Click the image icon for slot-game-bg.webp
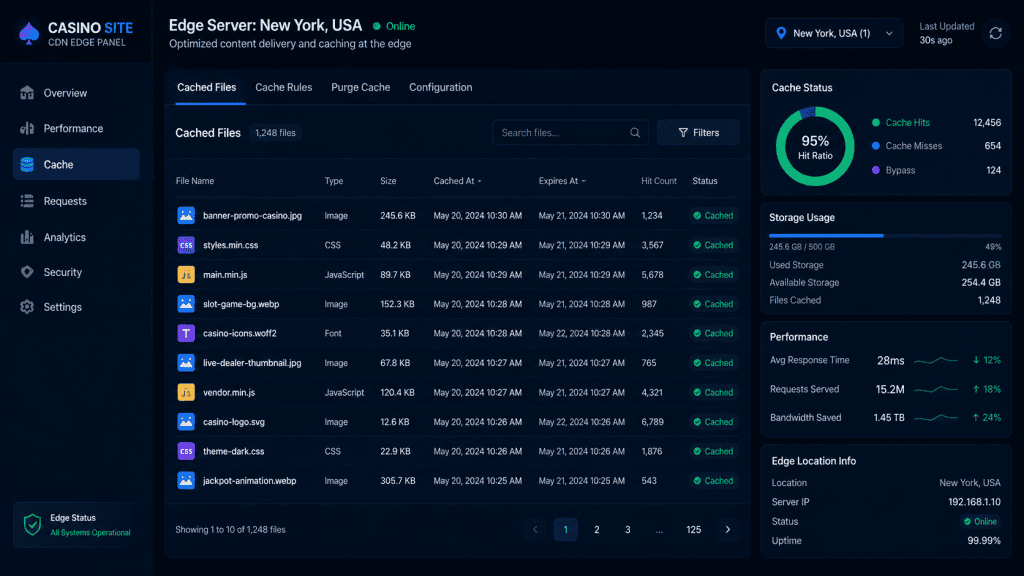This screenshot has height=576, width=1024. pyautogui.click(x=186, y=304)
